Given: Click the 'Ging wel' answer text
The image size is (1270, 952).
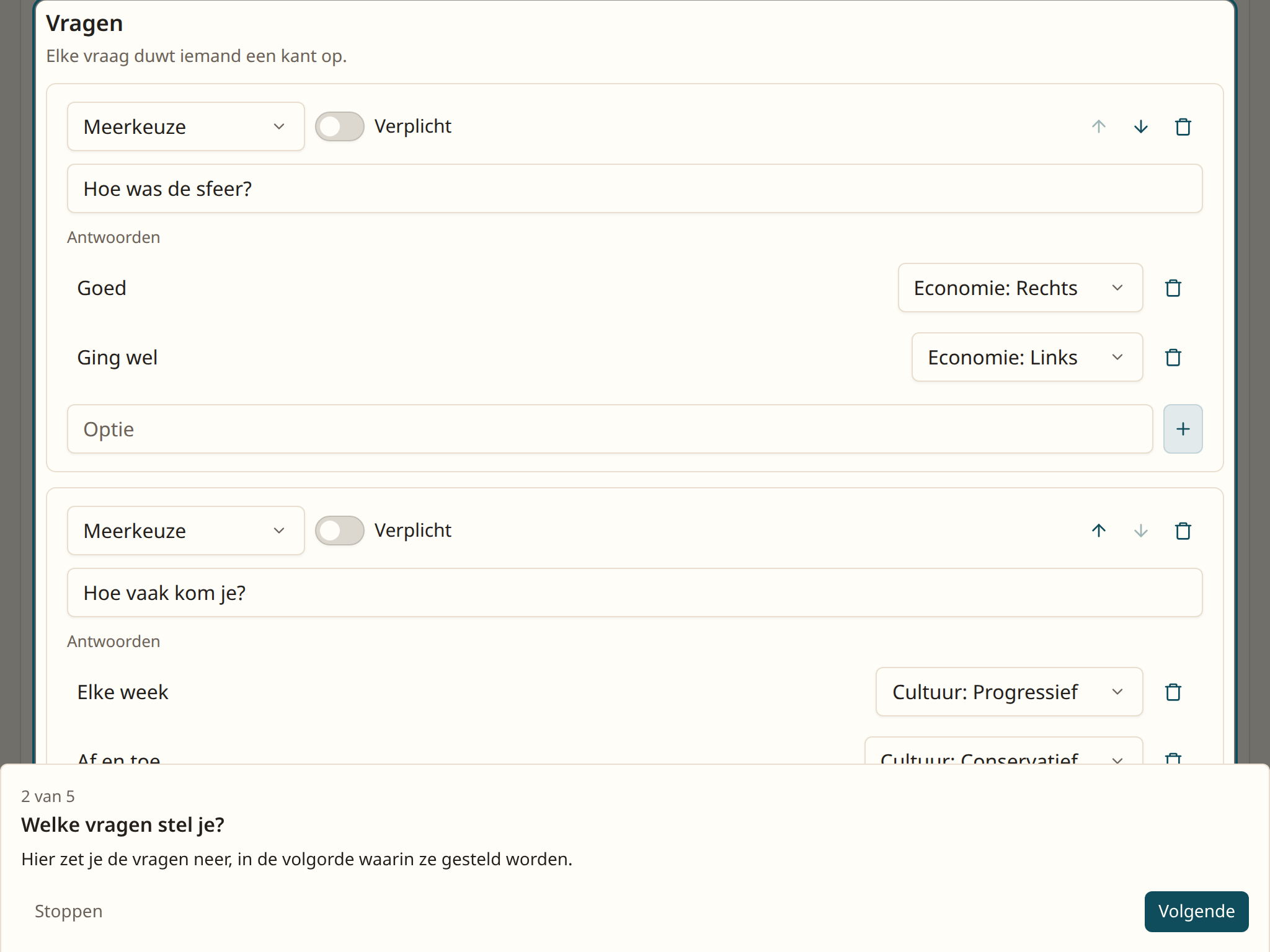Looking at the screenshot, I should point(117,358).
